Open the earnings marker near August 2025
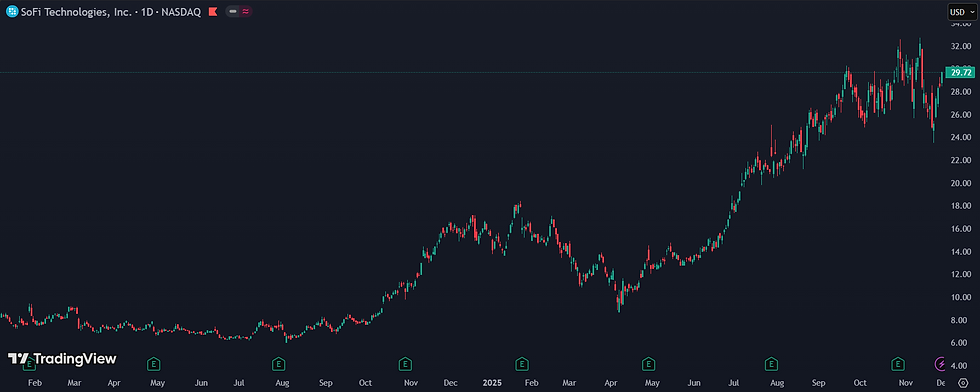980x392 pixels. (771, 363)
